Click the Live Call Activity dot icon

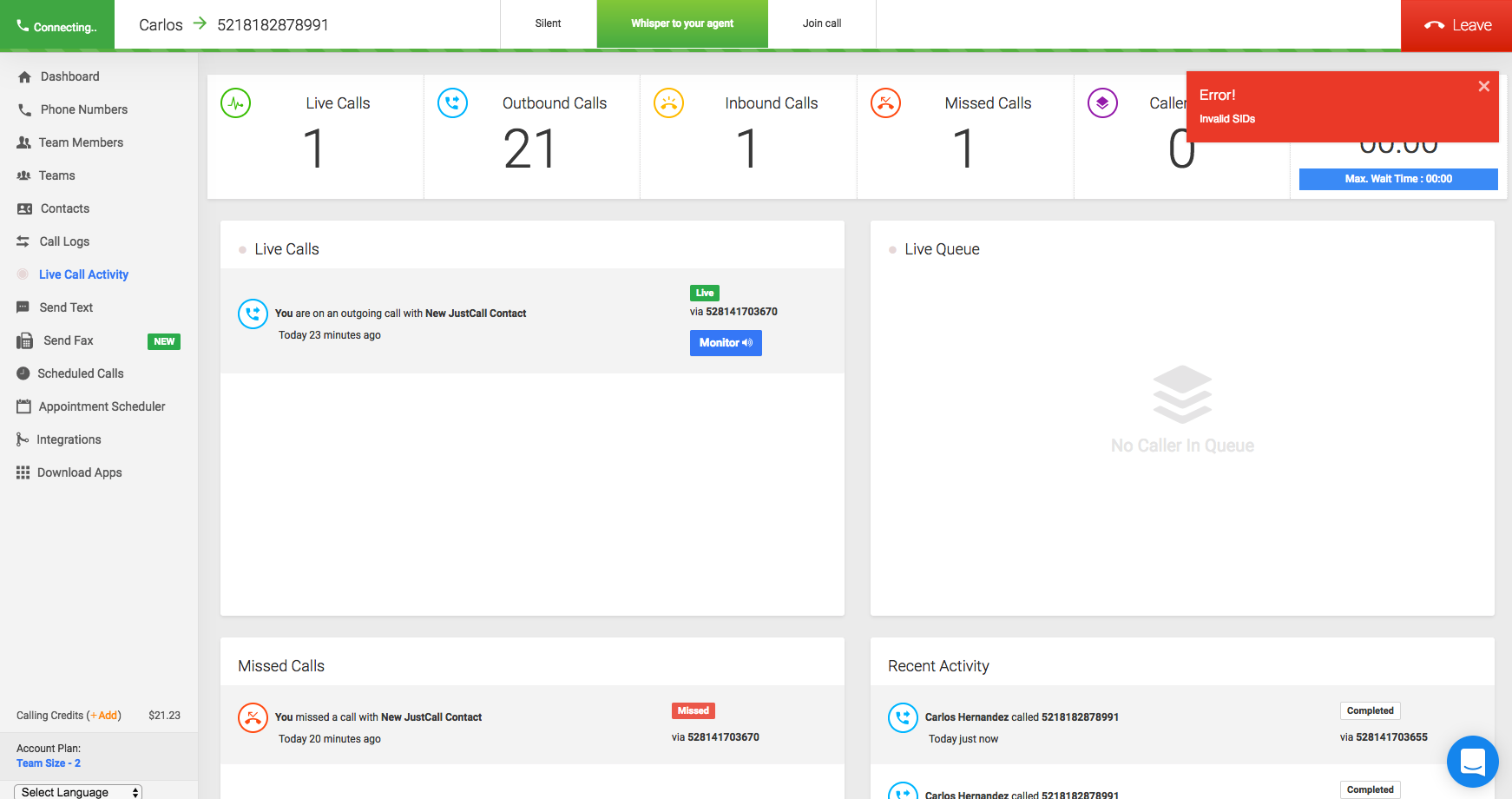[x=23, y=274]
